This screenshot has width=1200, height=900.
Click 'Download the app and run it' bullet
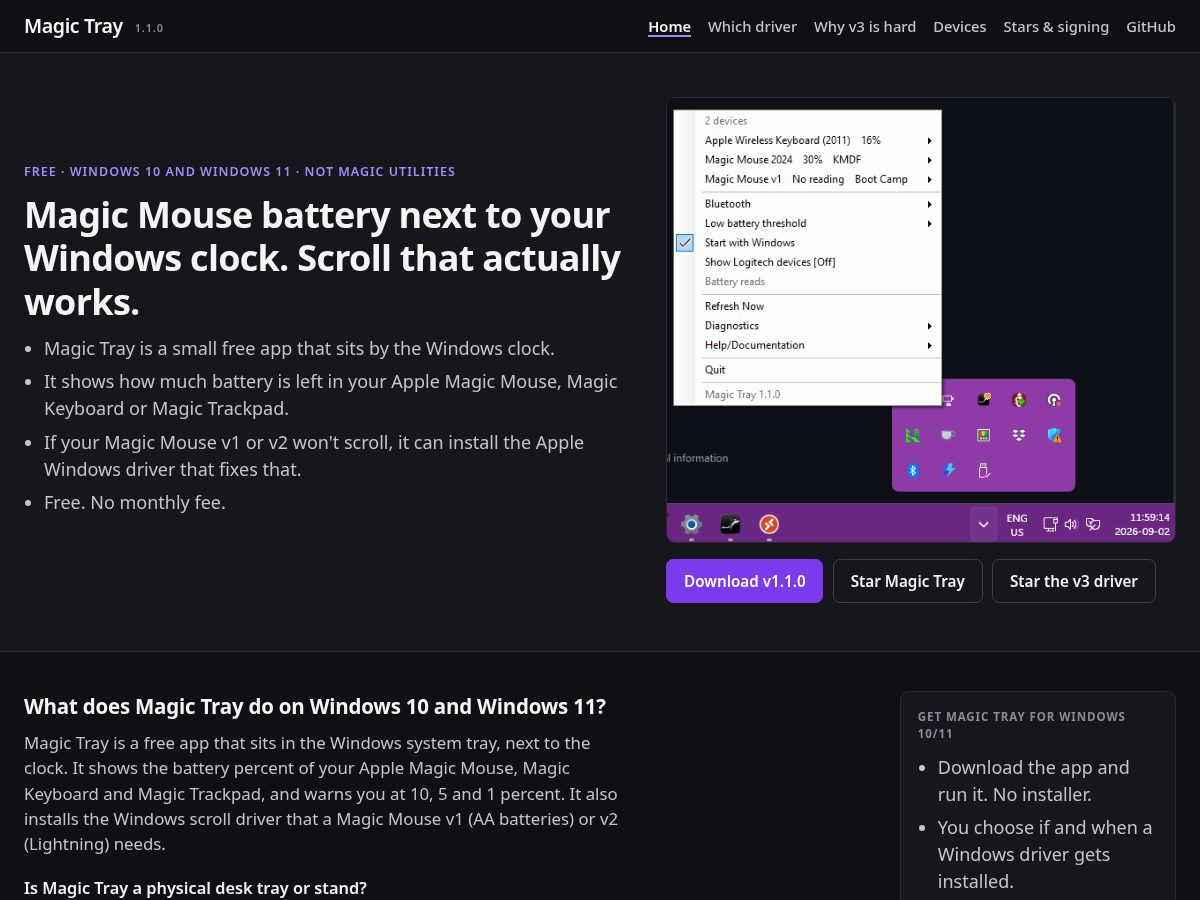[x=1034, y=781]
